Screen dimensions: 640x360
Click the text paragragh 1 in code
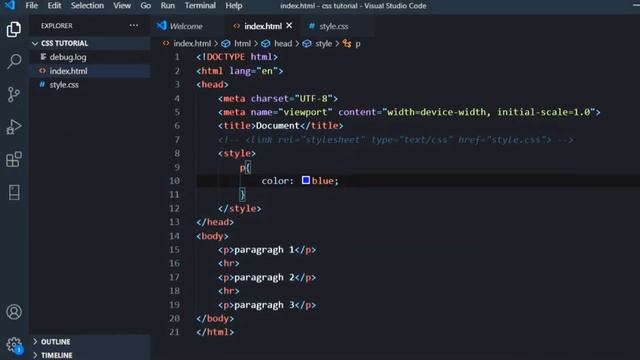(264, 249)
